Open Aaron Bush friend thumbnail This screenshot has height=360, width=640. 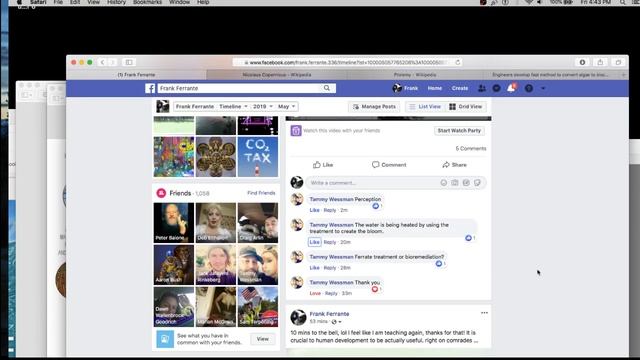(173, 265)
